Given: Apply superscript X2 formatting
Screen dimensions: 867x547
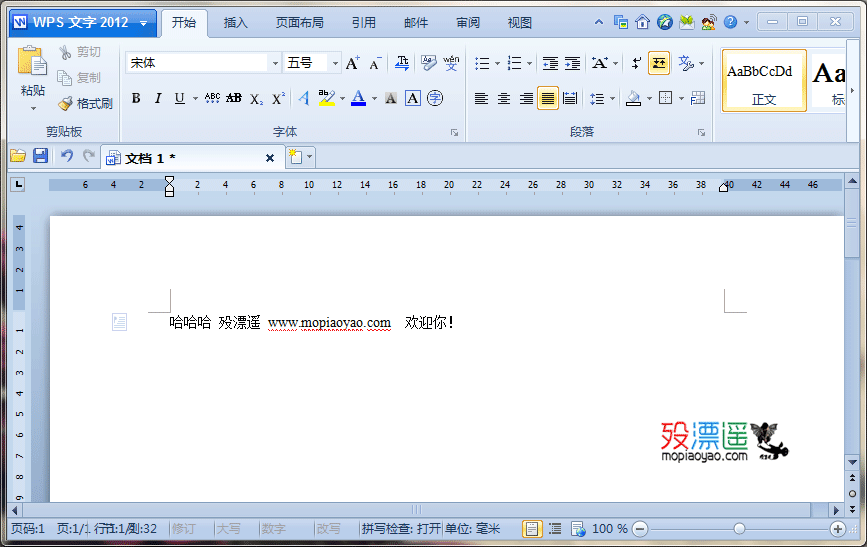Looking at the screenshot, I should (278, 98).
